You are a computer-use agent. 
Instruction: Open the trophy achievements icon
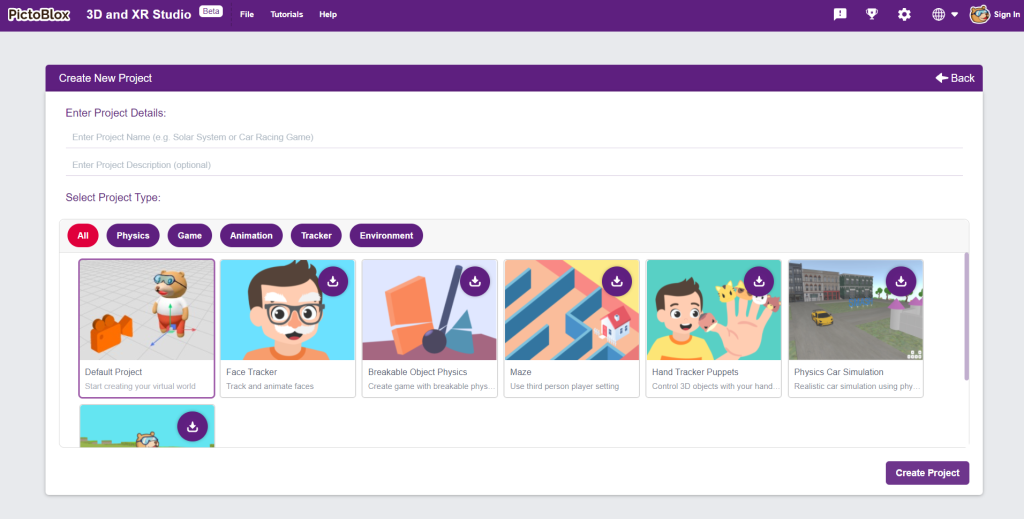click(871, 14)
